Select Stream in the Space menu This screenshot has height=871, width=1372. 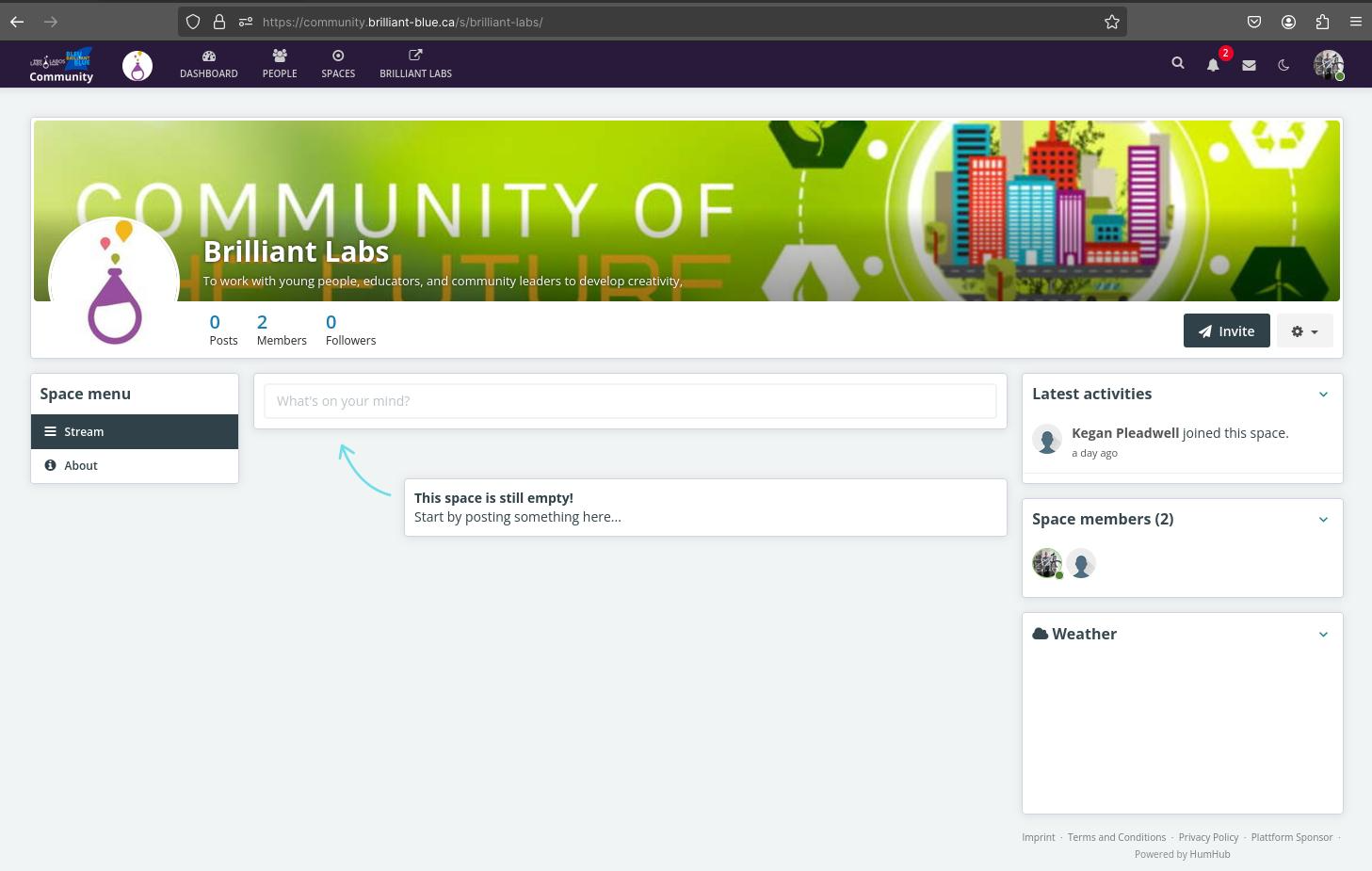coord(135,432)
